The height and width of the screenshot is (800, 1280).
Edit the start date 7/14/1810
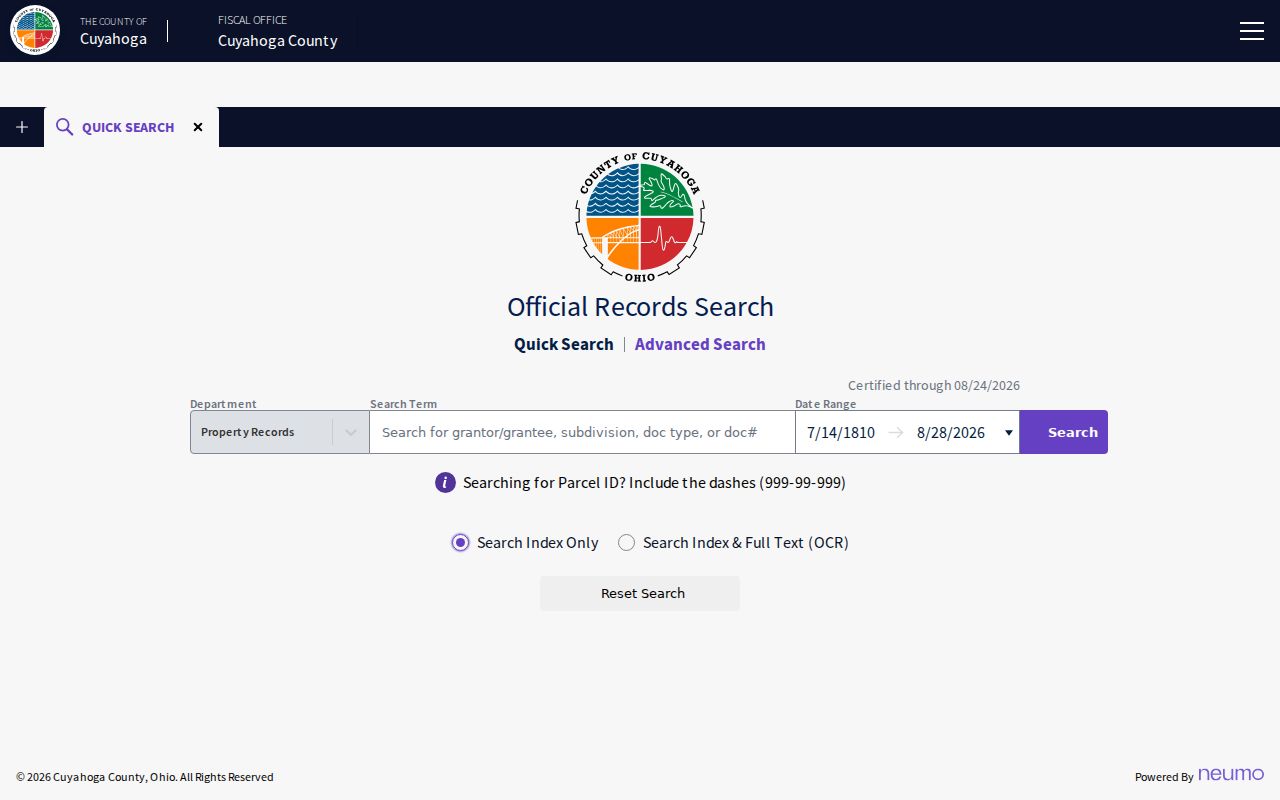(841, 433)
